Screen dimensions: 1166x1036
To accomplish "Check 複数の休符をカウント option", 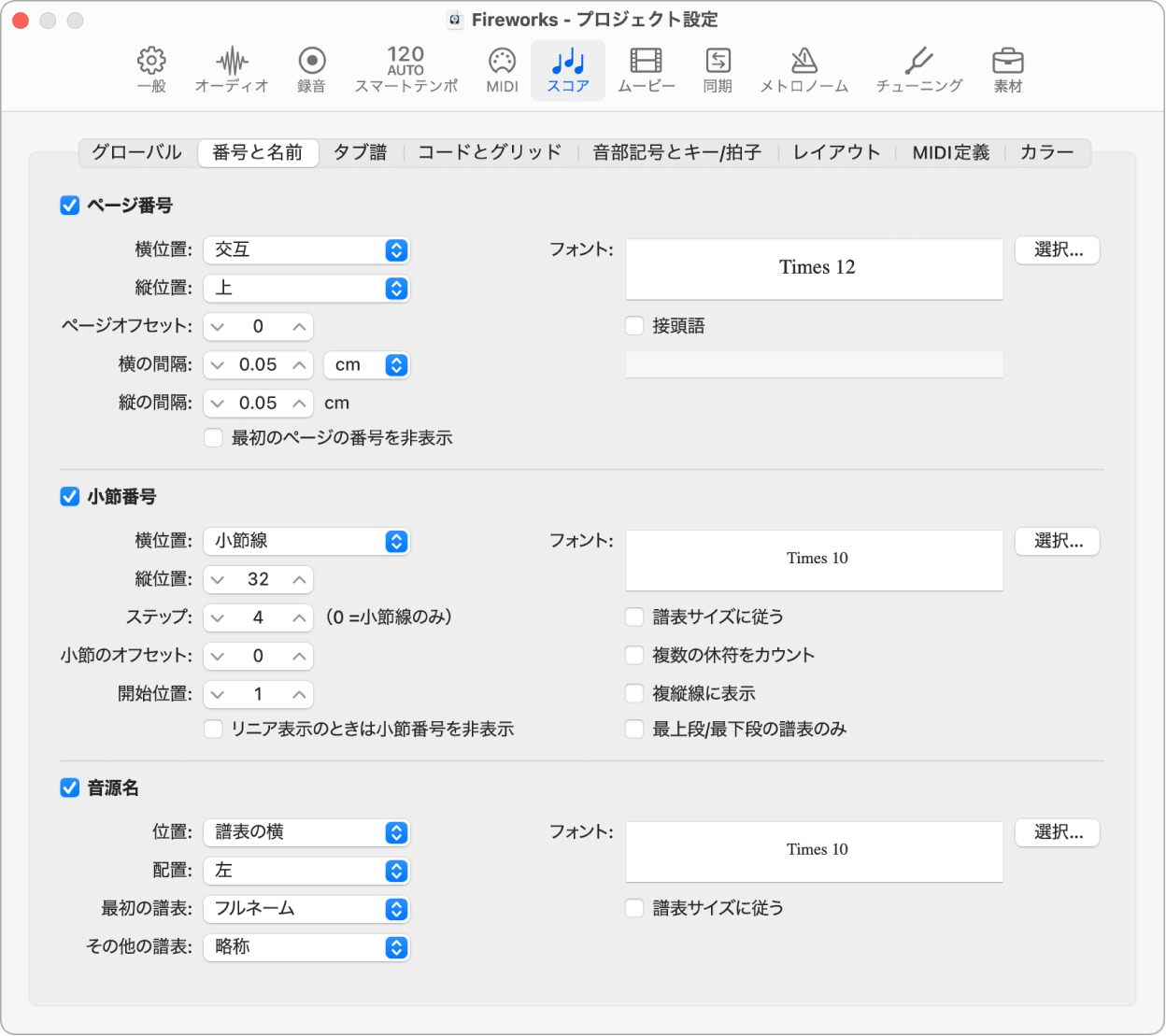I will 634,655.
